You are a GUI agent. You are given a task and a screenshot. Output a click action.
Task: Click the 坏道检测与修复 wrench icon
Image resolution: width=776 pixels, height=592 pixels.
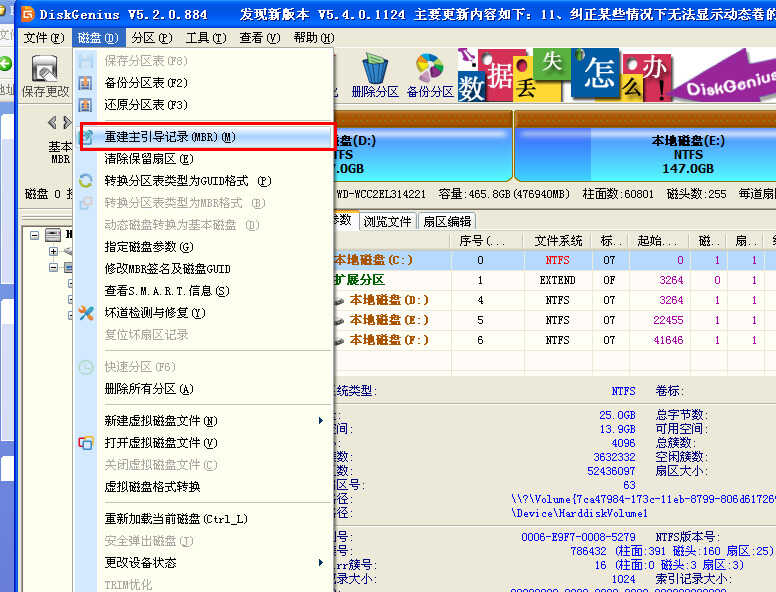[86, 313]
